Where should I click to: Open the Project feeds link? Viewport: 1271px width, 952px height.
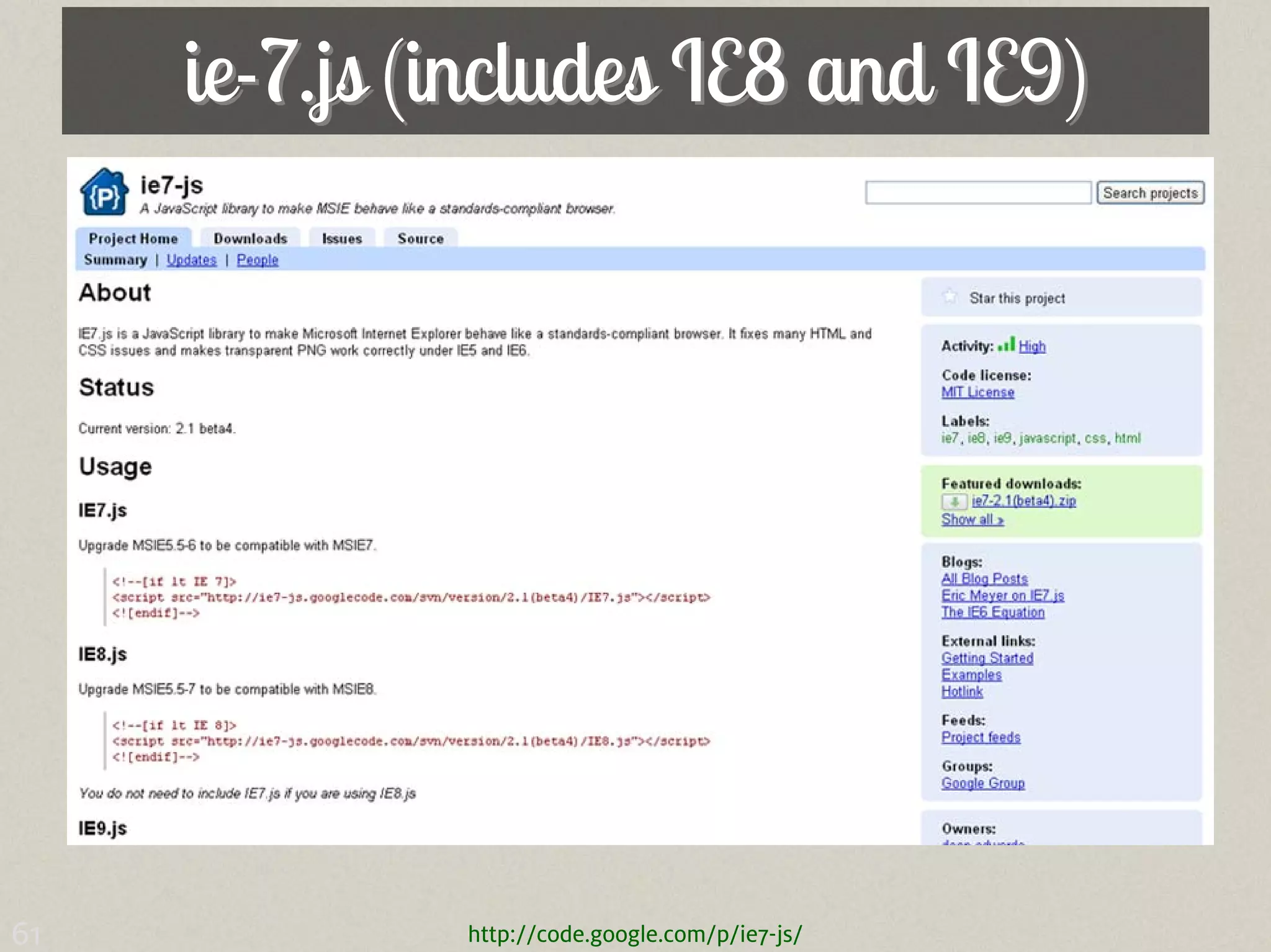click(x=981, y=737)
